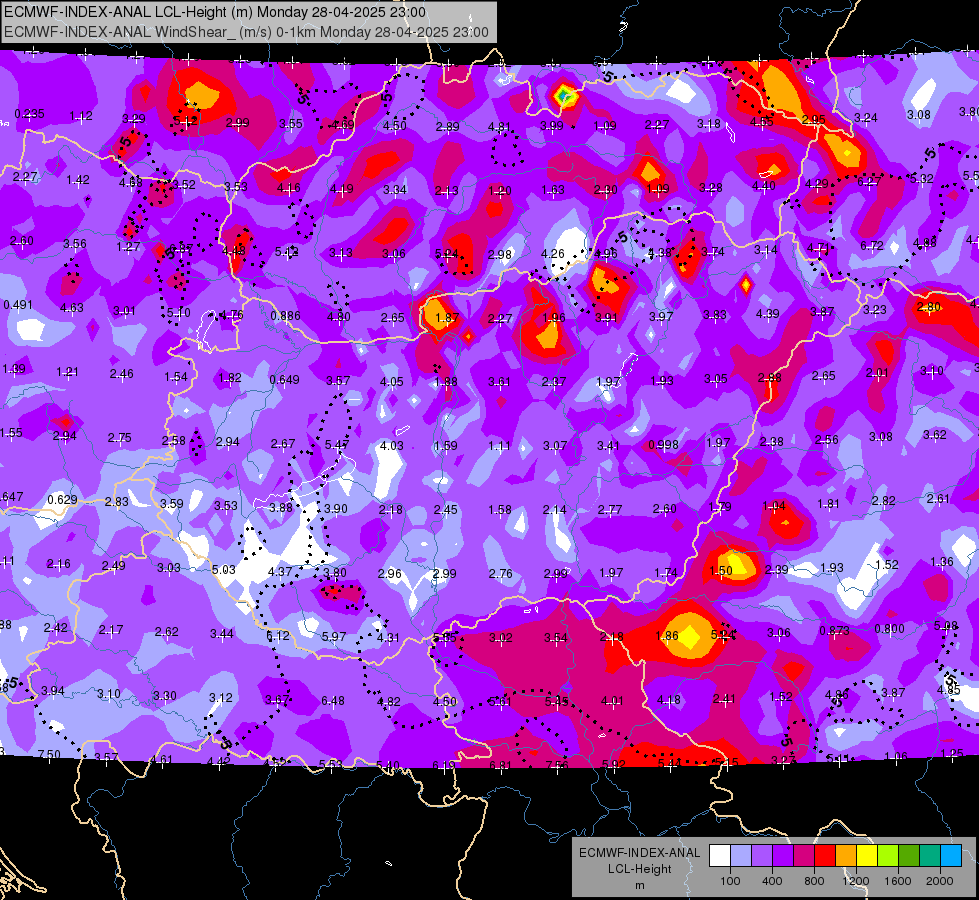This screenshot has height=900, width=979.
Task: Click the wind shear value 0.649
Action: (x=284, y=380)
